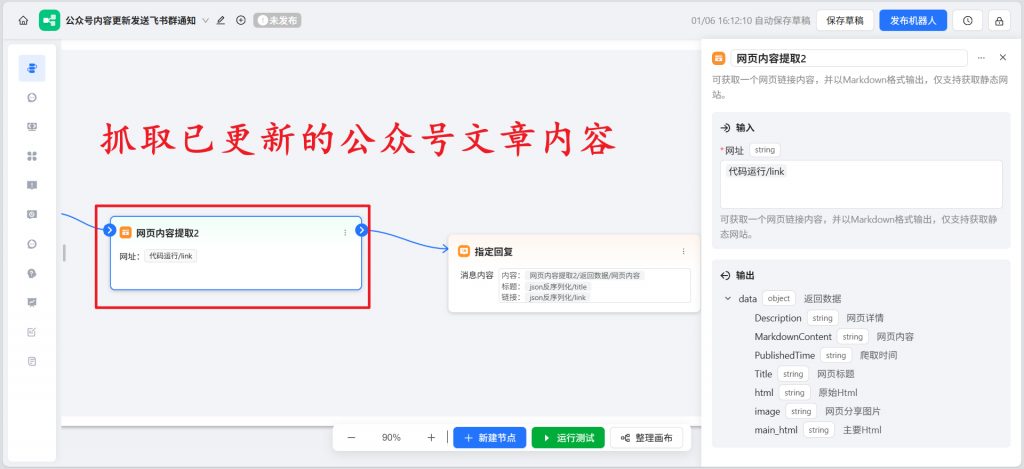Screen dimensions: 1024x469
Task: Click sidebar collapse handle bar
Action: click(64, 253)
